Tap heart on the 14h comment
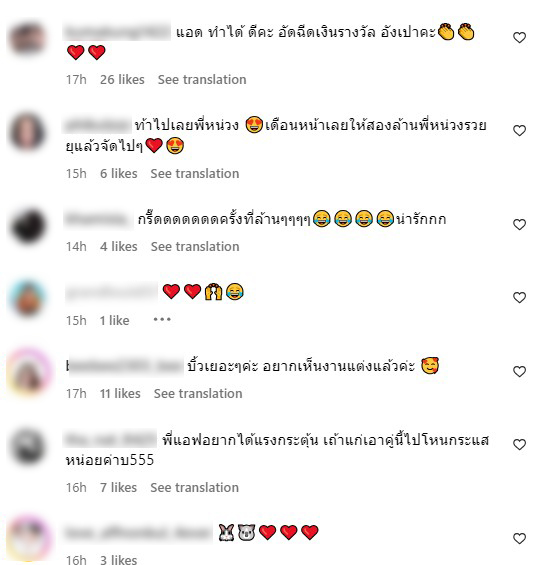538x565 pixels. [x=519, y=224]
